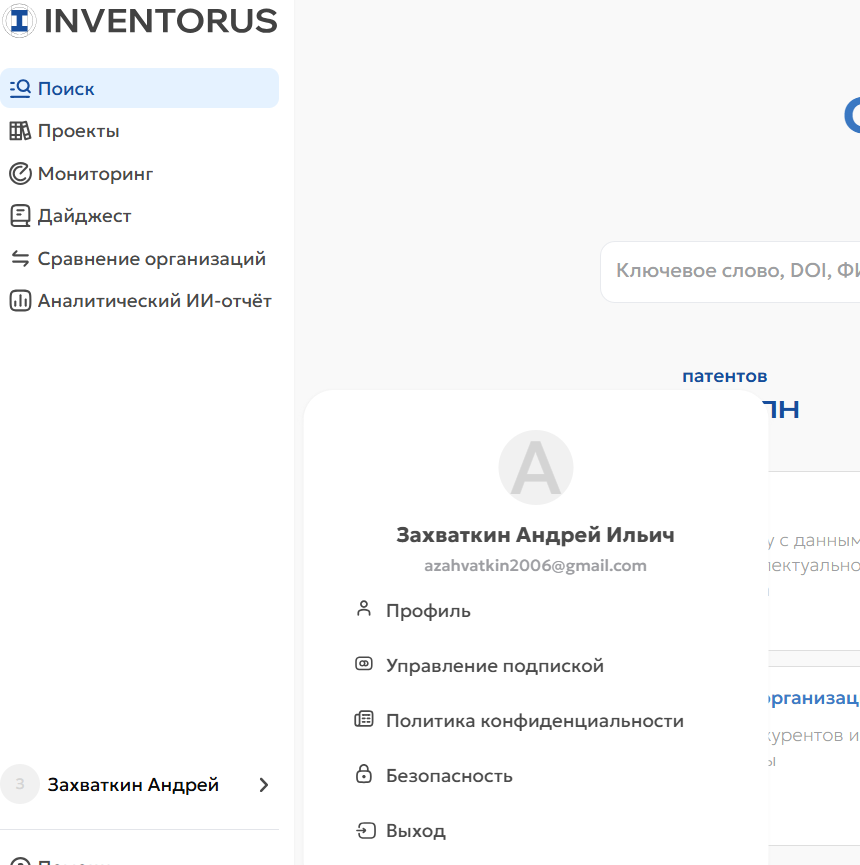The image size is (860, 865).
Task: Click the Профиль person icon
Action: click(364, 609)
